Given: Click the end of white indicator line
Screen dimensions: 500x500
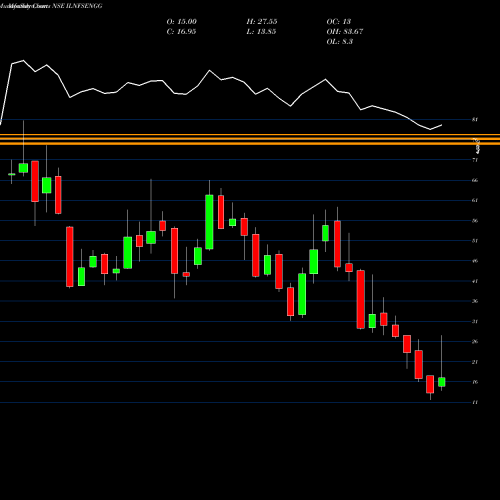Looking at the screenshot, I should coord(442,125).
